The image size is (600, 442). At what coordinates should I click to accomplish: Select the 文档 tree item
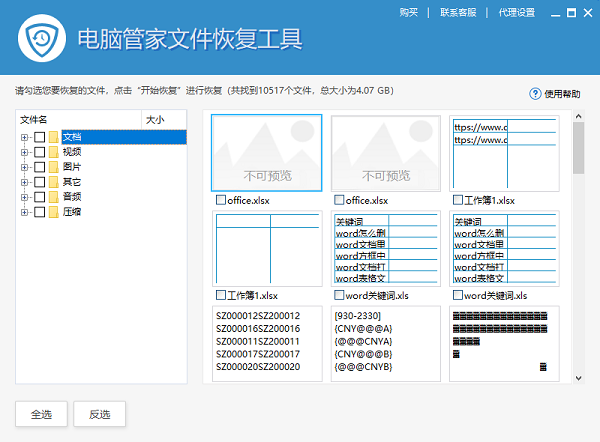124,137
